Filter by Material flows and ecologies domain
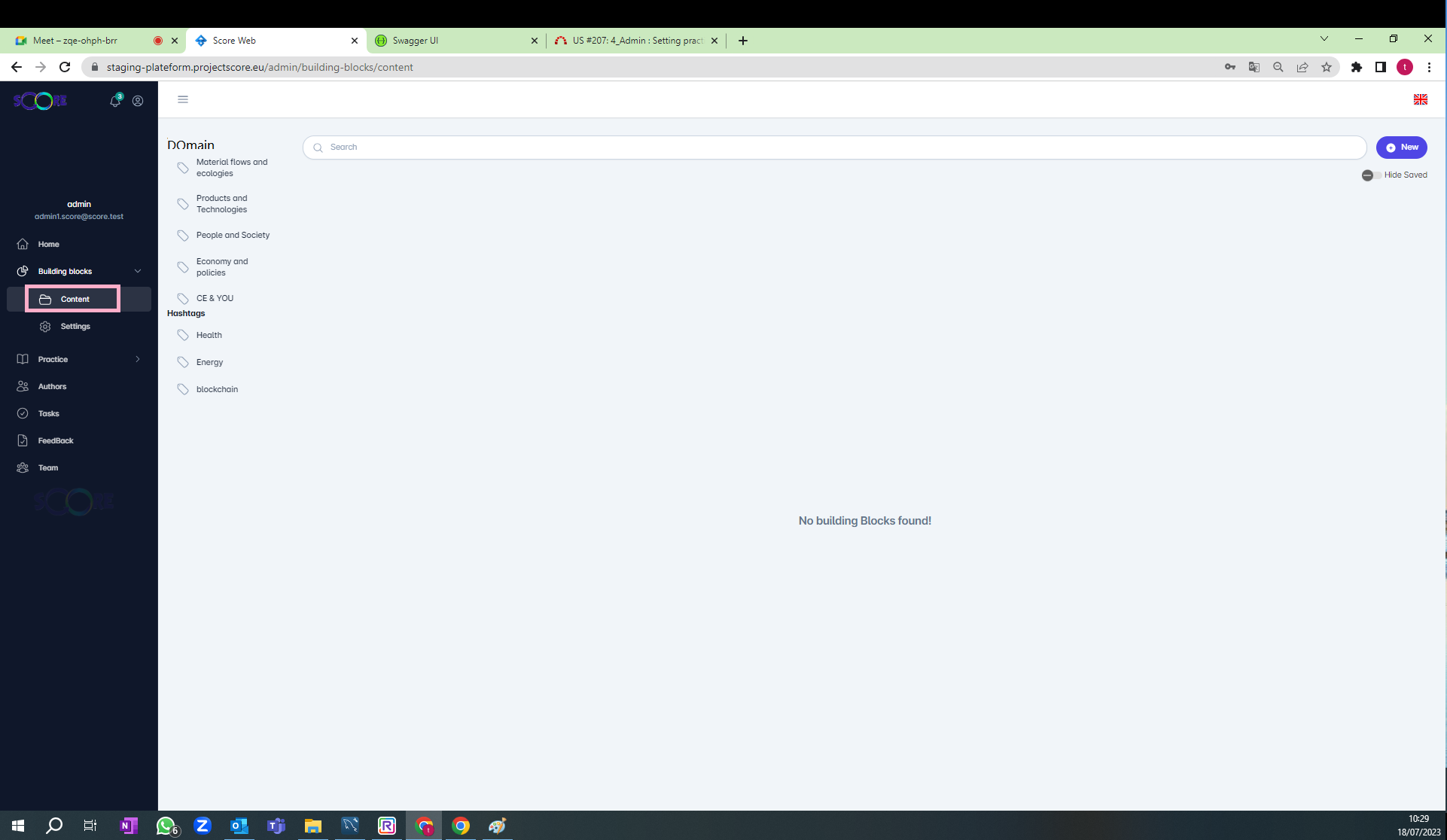The width and height of the screenshot is (1447, 840). [x=231, y=168]
